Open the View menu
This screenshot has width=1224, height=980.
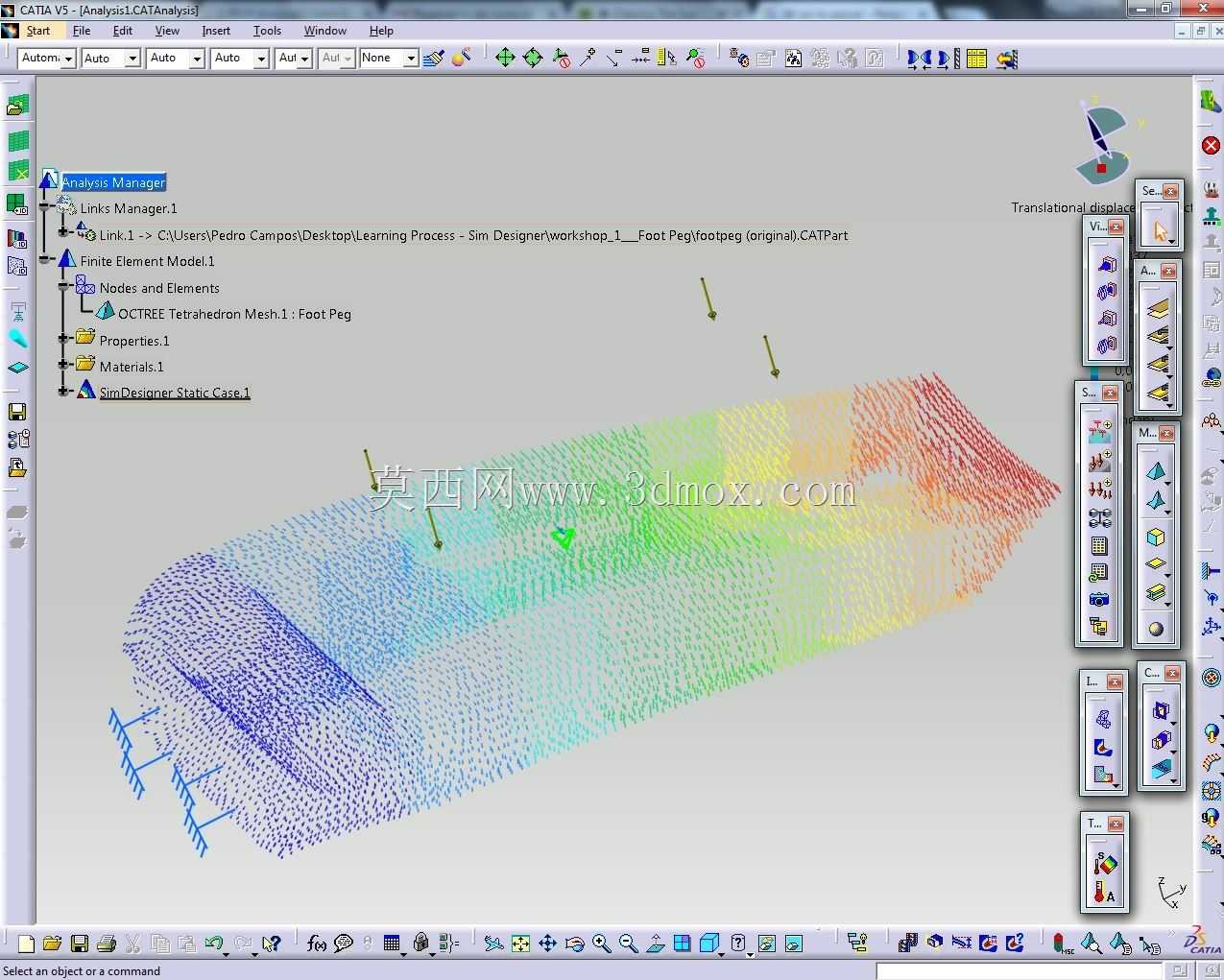(x=167, y=31)
